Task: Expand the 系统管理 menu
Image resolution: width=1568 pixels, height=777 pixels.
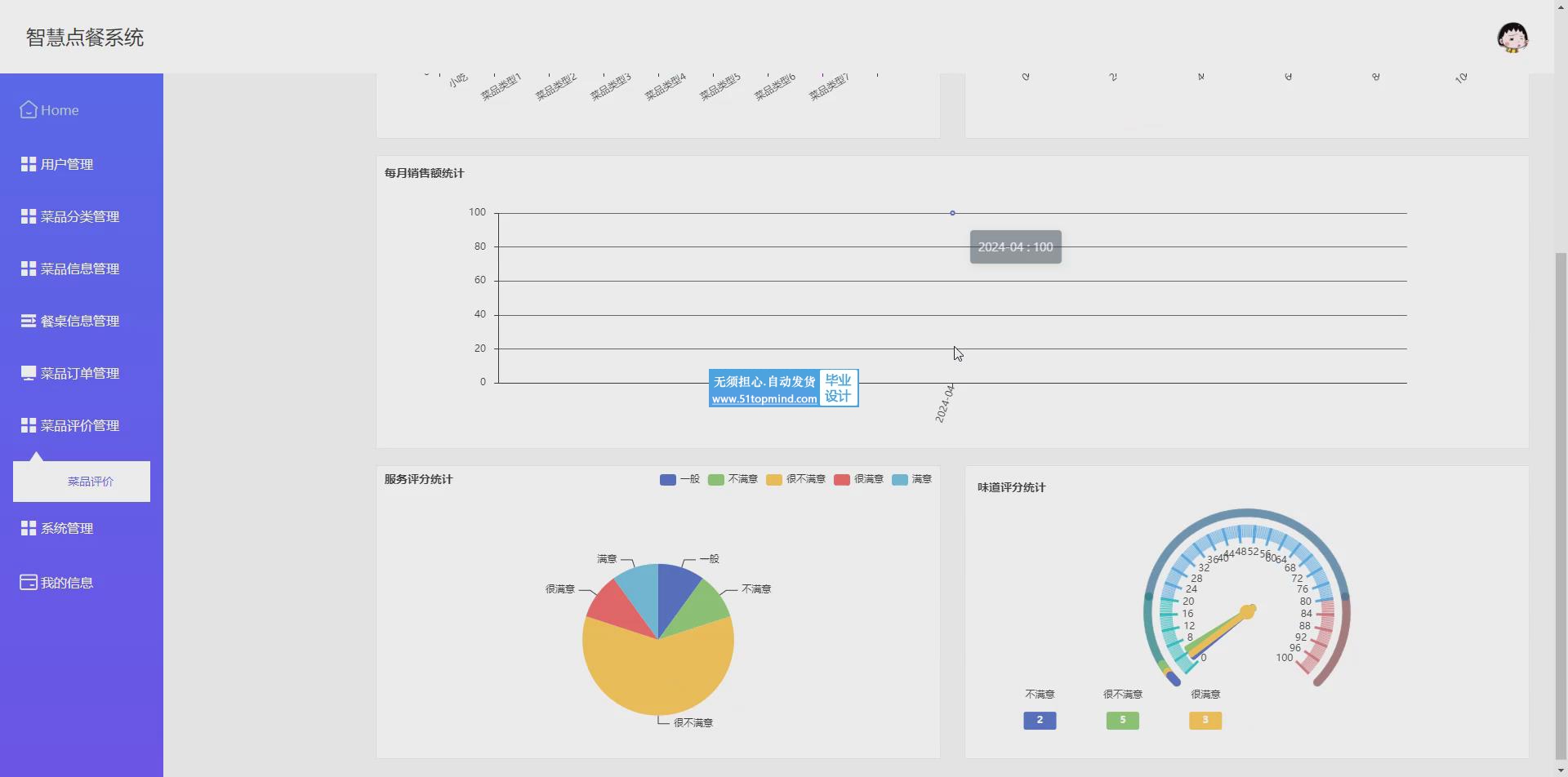Action: [82, 528]
